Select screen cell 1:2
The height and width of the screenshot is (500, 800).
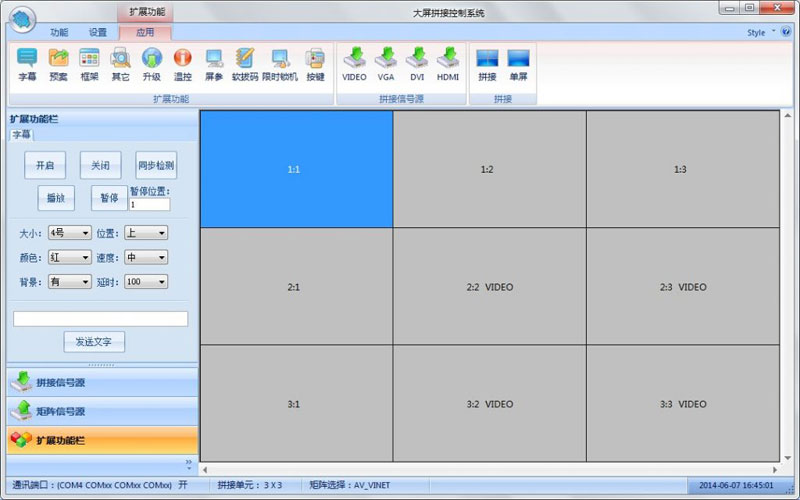click(490, 169)
